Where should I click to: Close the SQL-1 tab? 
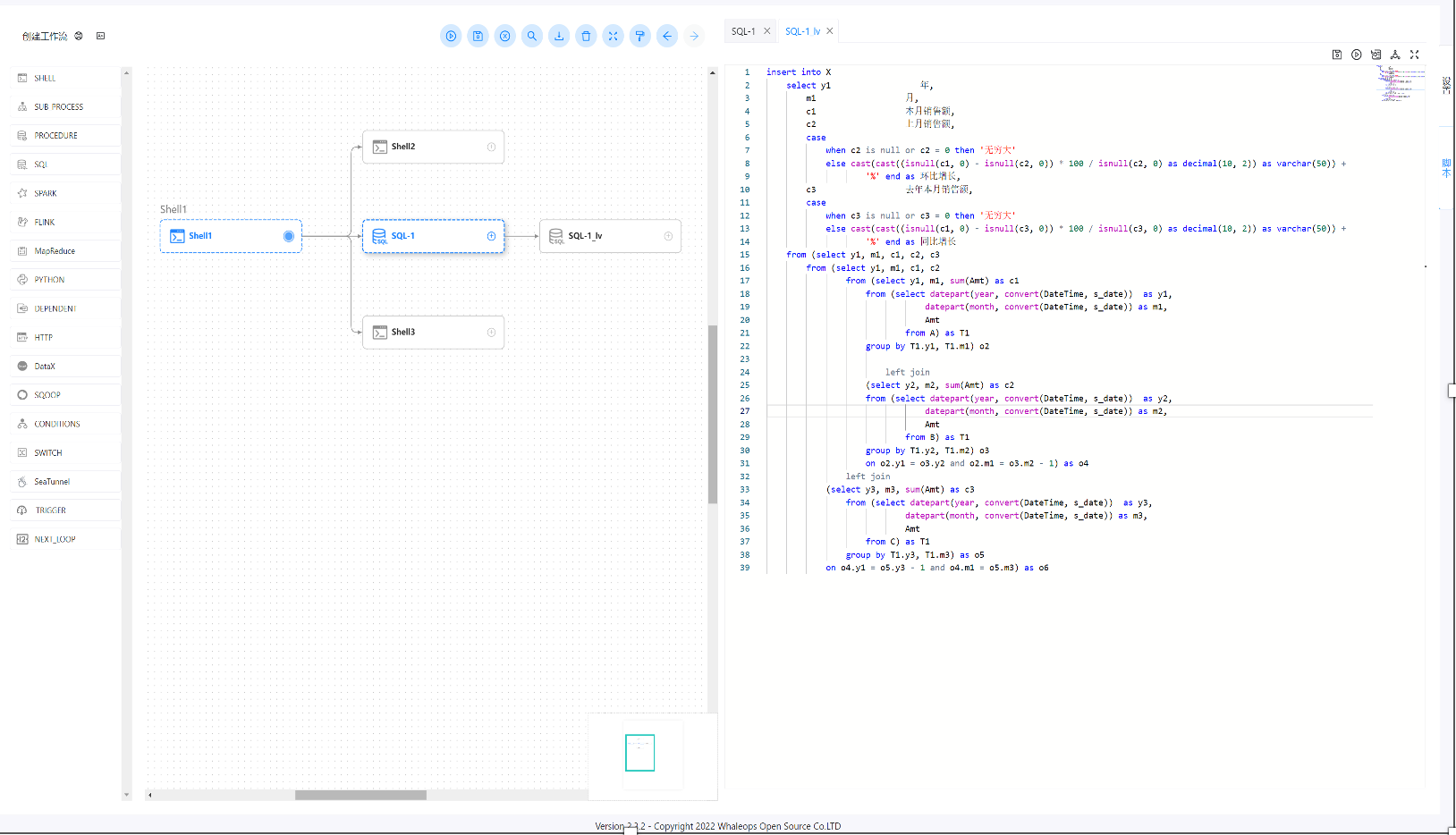pyautogui.click(x=766, y=31)
